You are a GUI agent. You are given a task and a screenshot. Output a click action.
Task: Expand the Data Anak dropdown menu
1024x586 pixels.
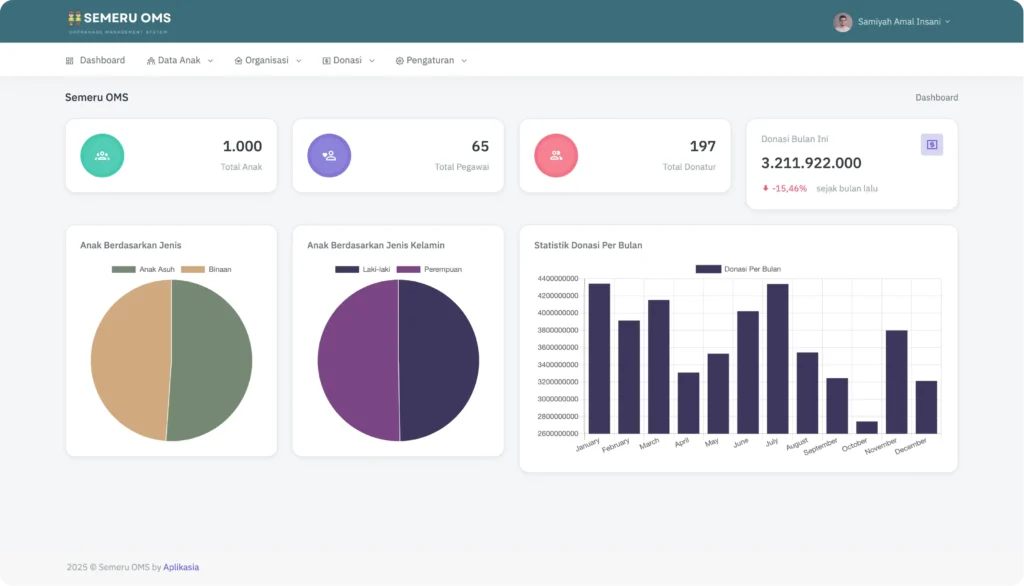tap(180, 61)
